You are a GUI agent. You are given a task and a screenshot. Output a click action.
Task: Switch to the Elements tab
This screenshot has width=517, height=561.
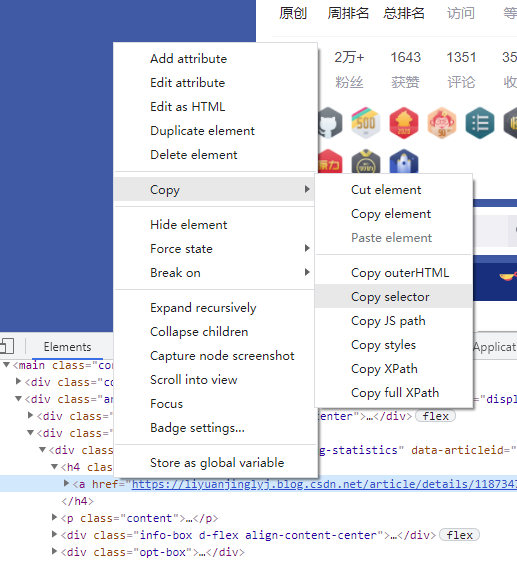point(67,347)
